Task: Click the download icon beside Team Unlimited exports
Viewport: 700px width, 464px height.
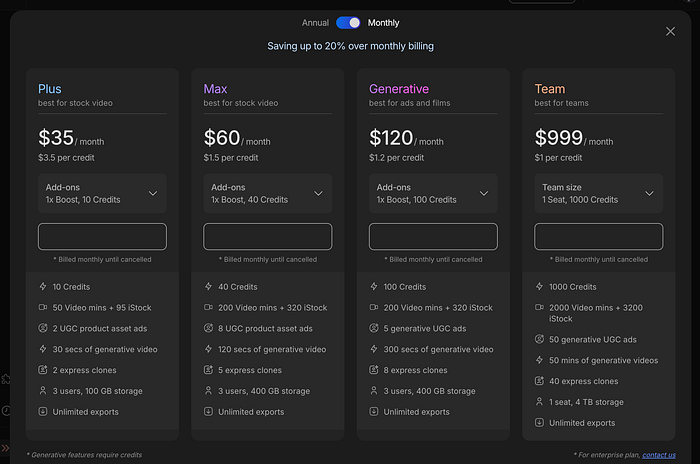Action: tap(539, 423)
